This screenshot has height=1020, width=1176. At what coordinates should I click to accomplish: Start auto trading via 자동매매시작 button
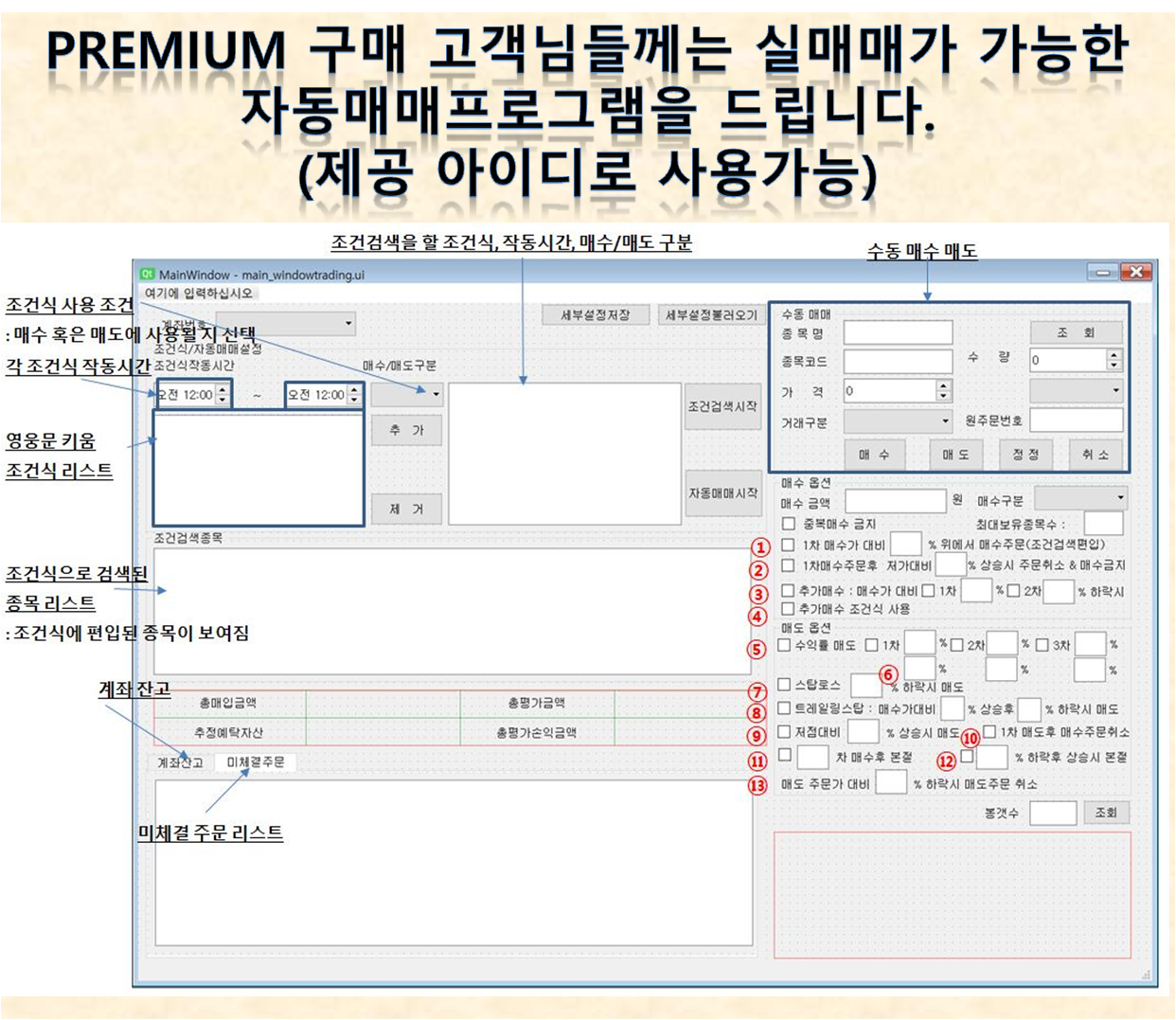point(722,494)
